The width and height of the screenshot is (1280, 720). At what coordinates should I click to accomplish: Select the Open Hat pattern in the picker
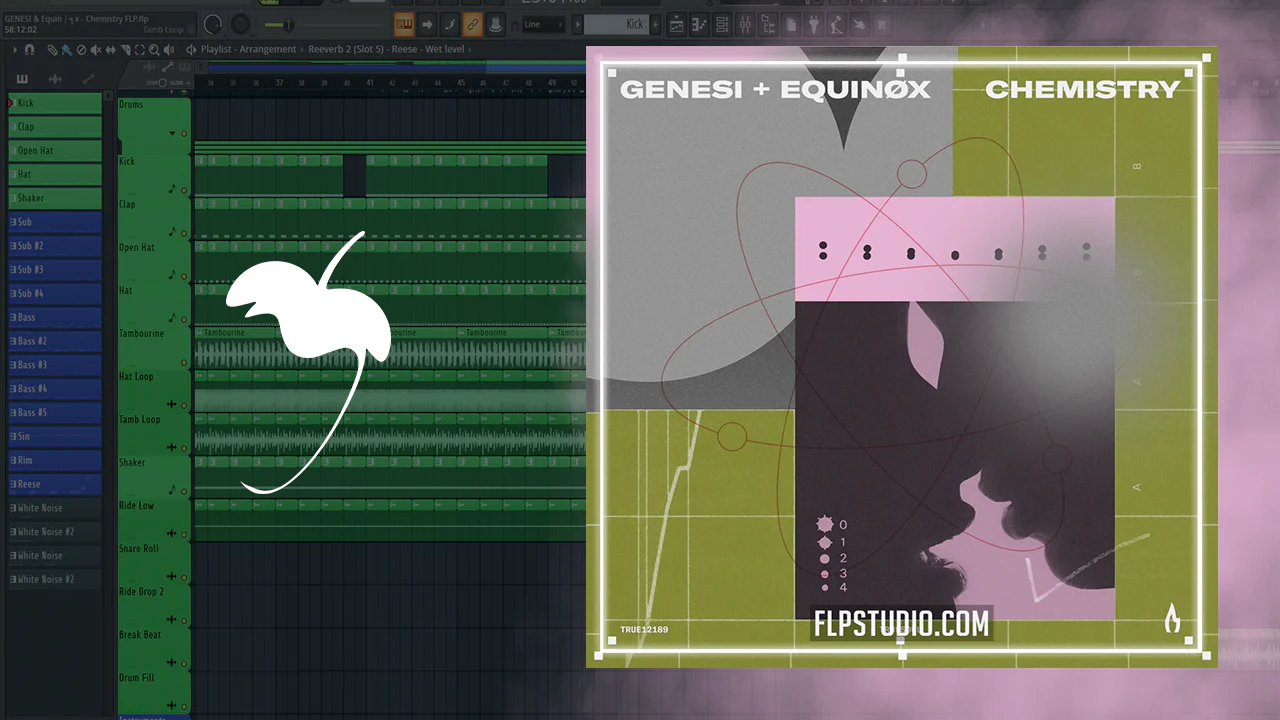coord(55,151)
